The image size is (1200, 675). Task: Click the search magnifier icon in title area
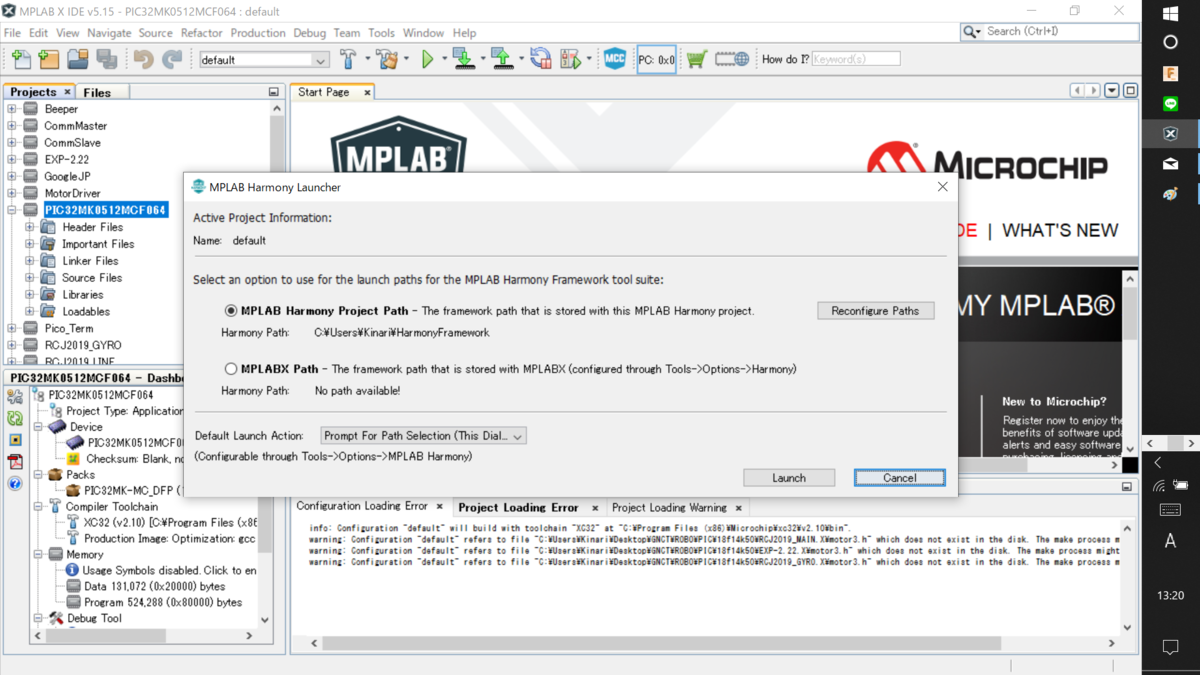971,32
